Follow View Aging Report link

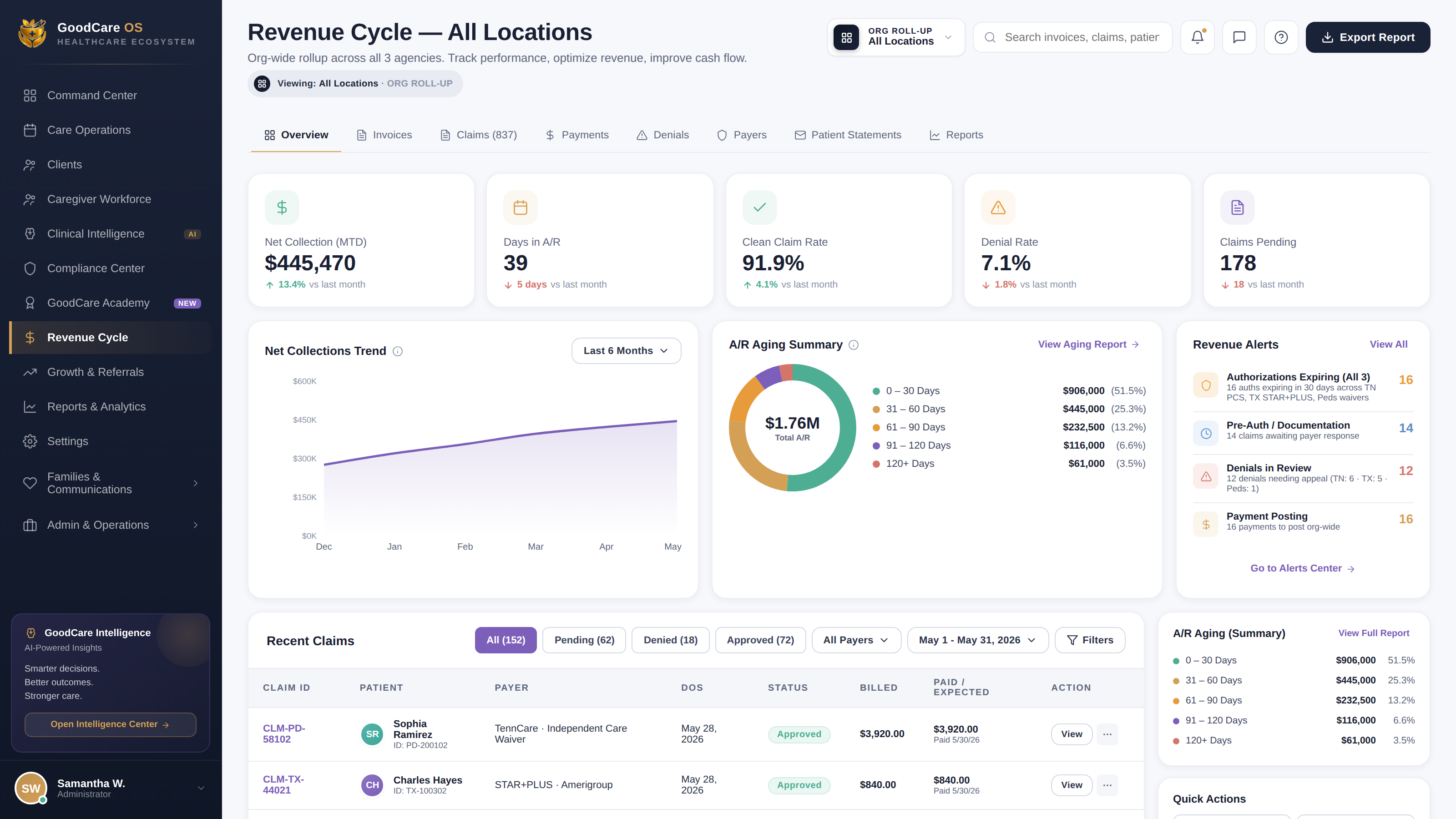coord(1088,345)
